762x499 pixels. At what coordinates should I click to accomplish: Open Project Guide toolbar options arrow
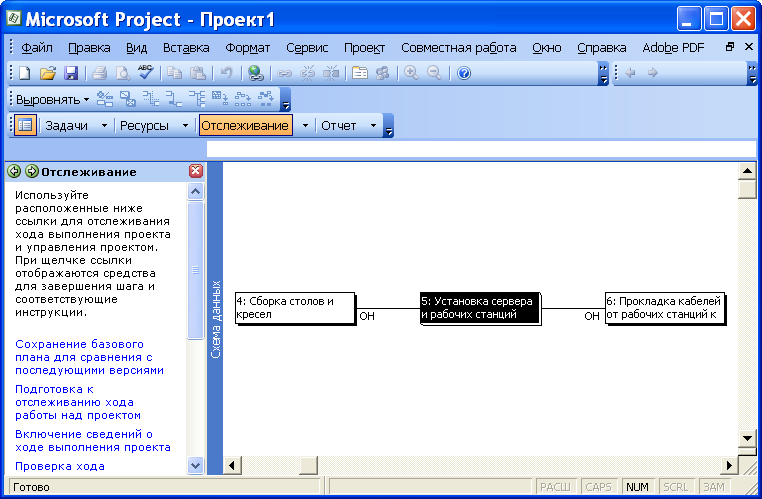point(388,126)
